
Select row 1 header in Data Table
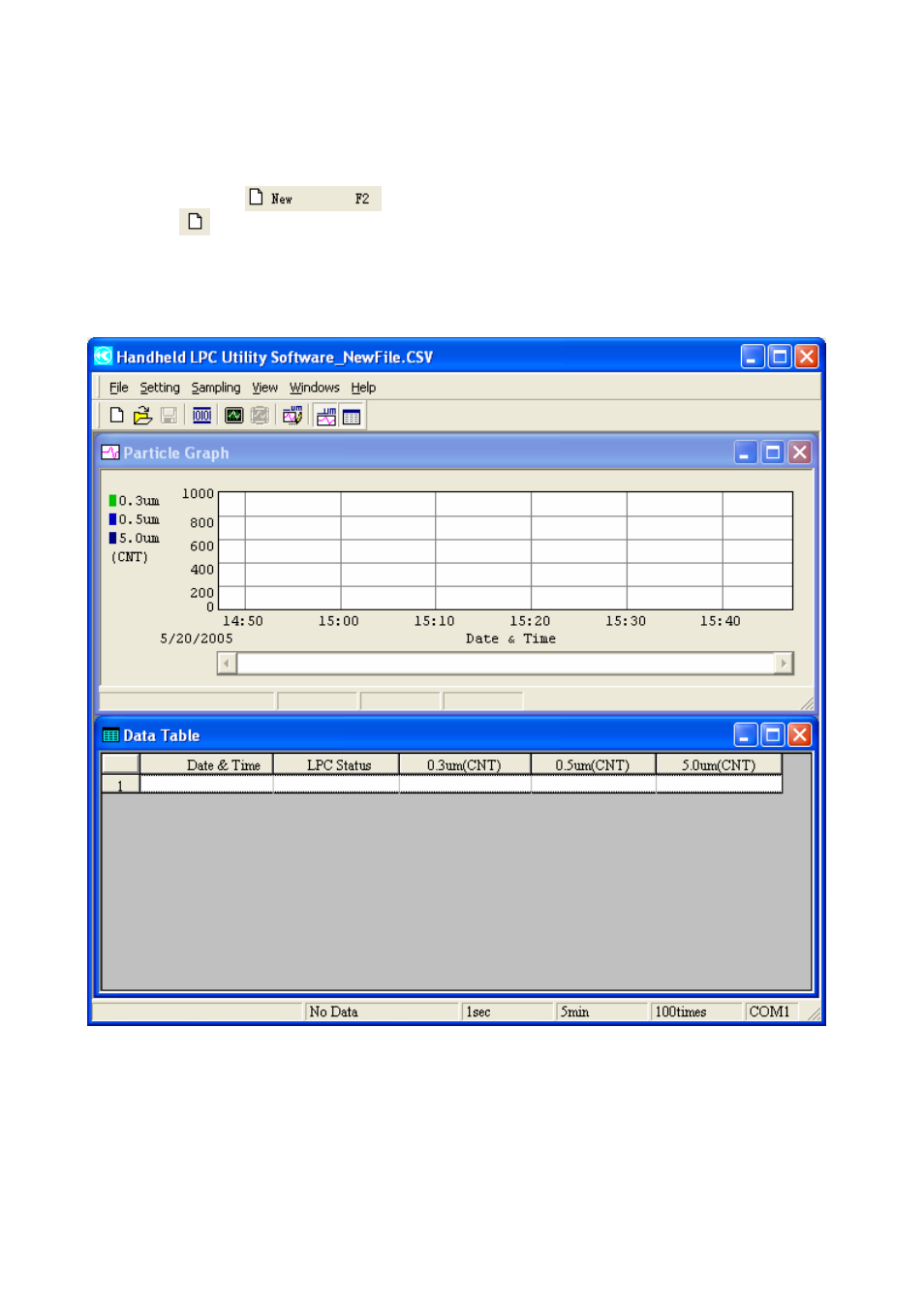(120, 786)
